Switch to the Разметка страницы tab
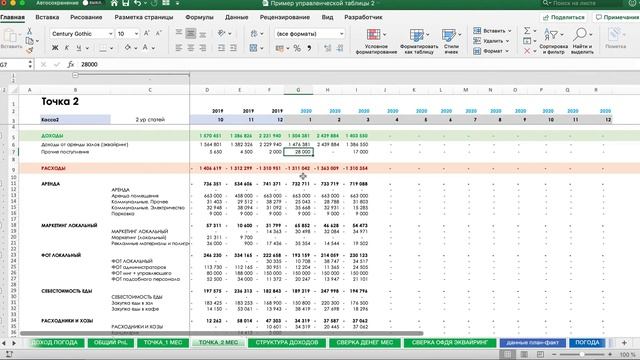Image resolution: width=640 pixels, height=360 pixels. [144, 17]
